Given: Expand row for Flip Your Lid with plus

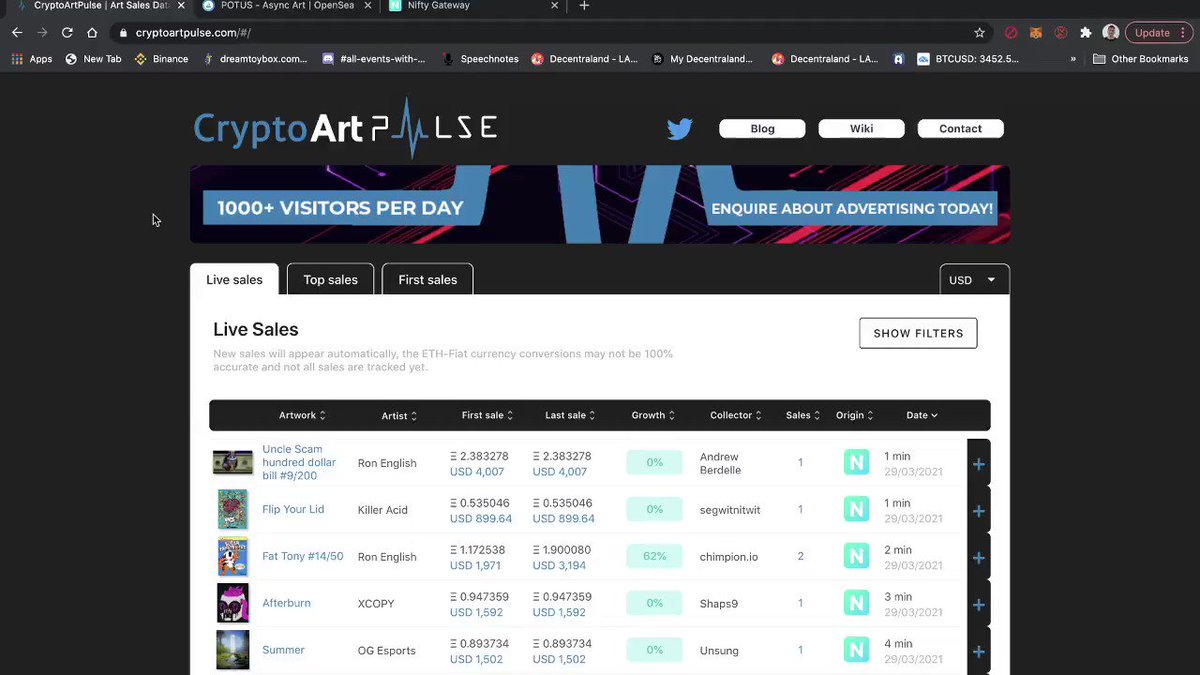Looking at the screenshot, I should point(979,511).
